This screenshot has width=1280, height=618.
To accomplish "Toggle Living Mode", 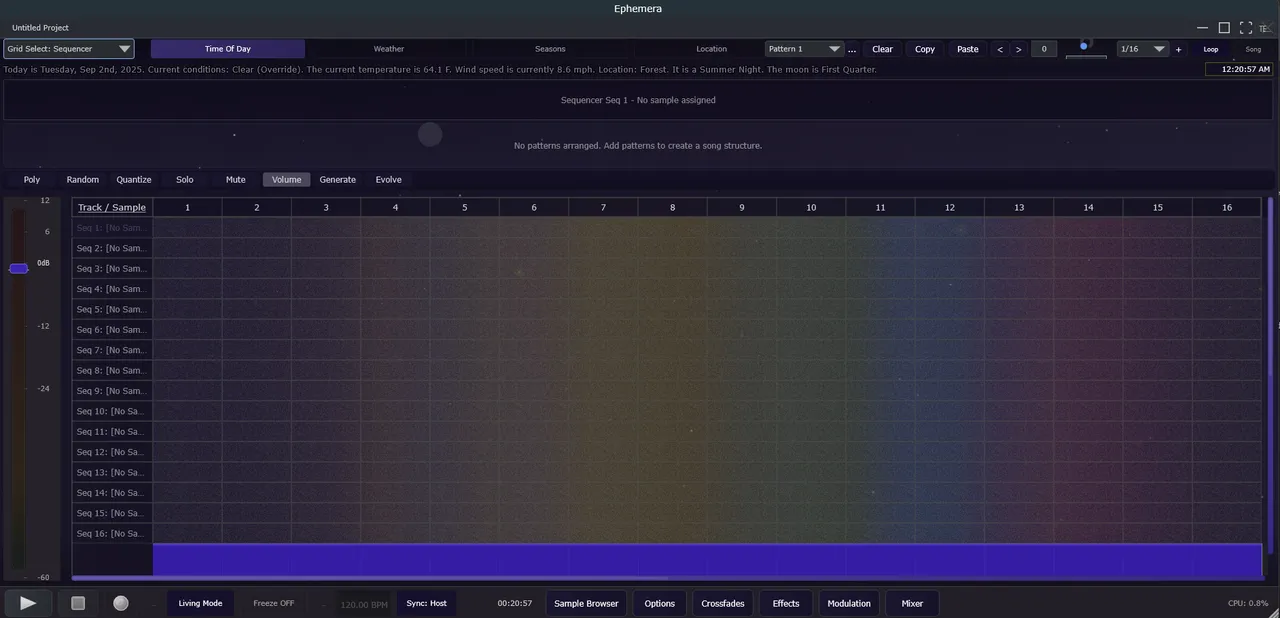I will pos(200,603).
